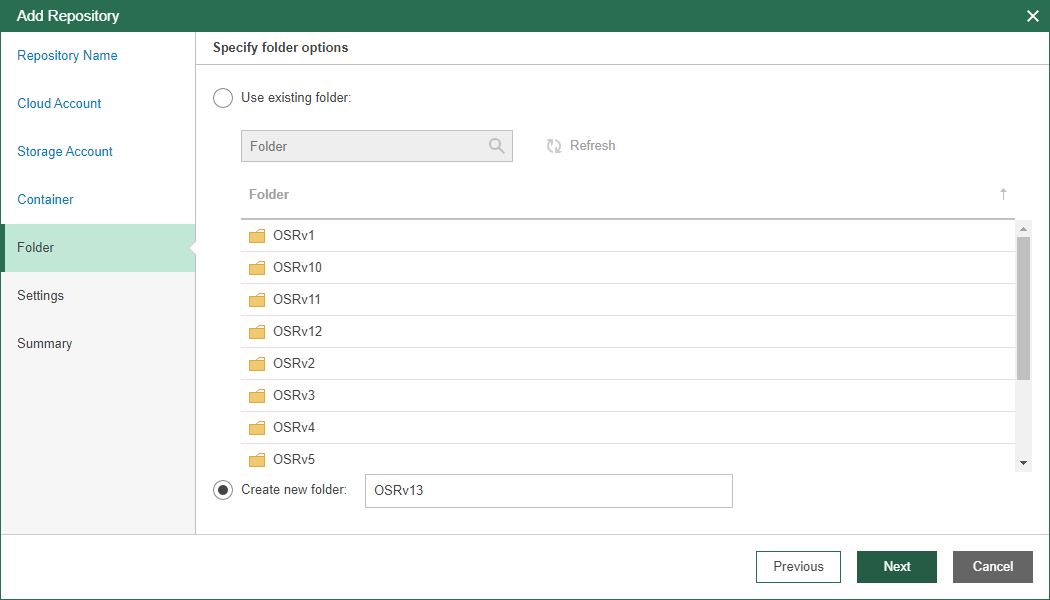Click the OSRv1 folder icon
The height and width of the screenshot is (600, 1050).
pyautogui.click(x=257, y=236)
